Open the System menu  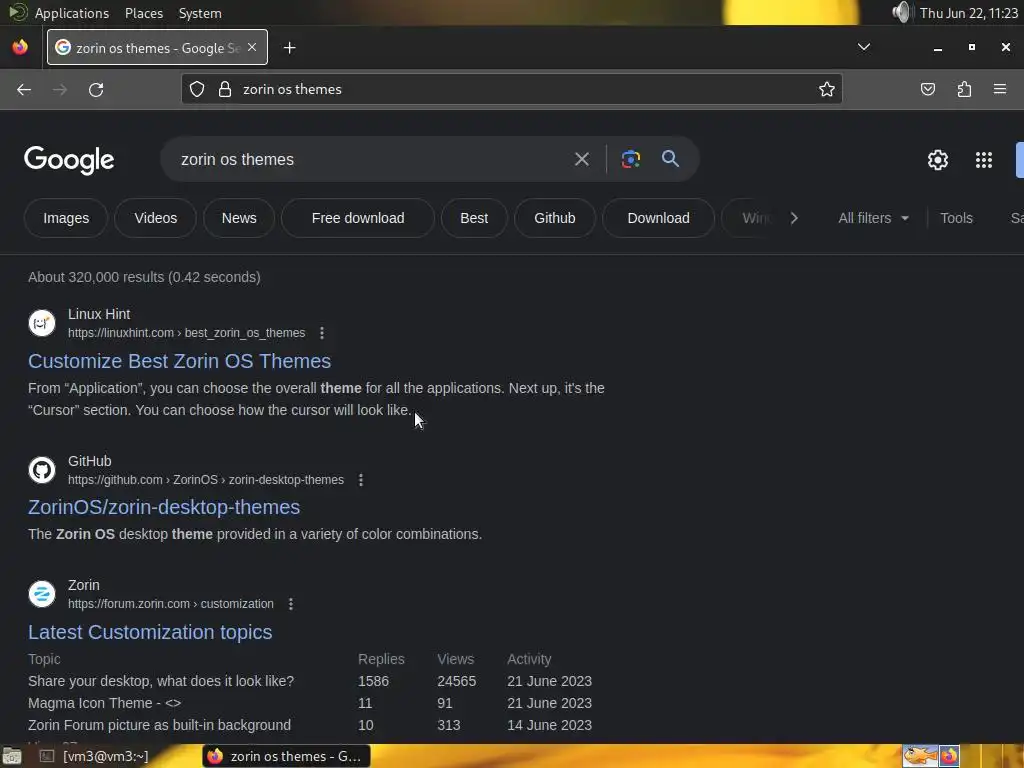click(200, 13)
